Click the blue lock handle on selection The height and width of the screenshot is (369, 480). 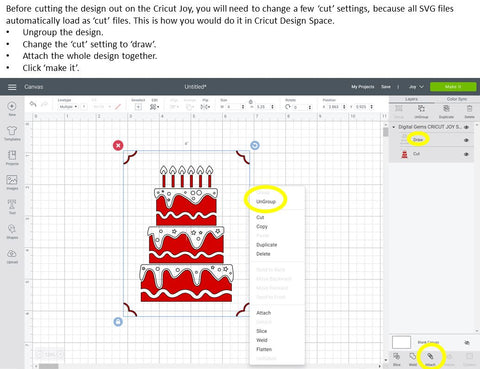tap(118, 322)
